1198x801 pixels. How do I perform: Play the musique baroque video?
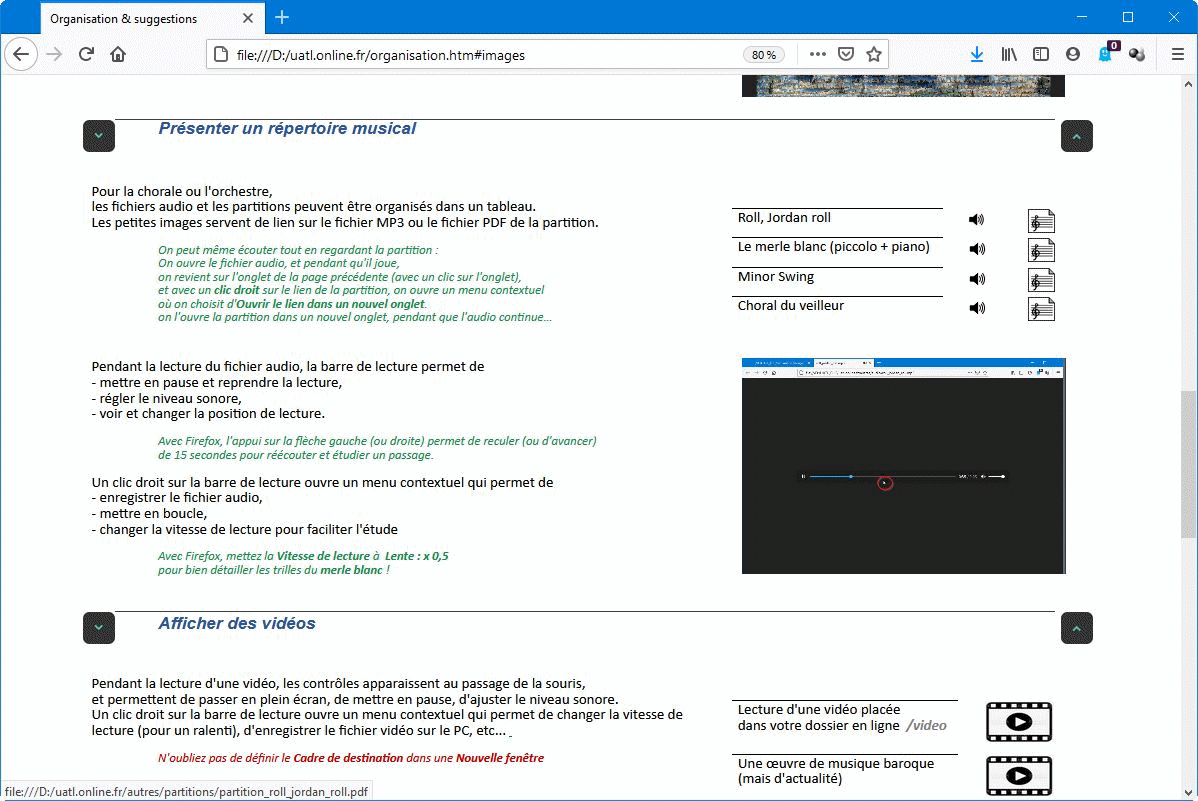(x=1018, y=775)
